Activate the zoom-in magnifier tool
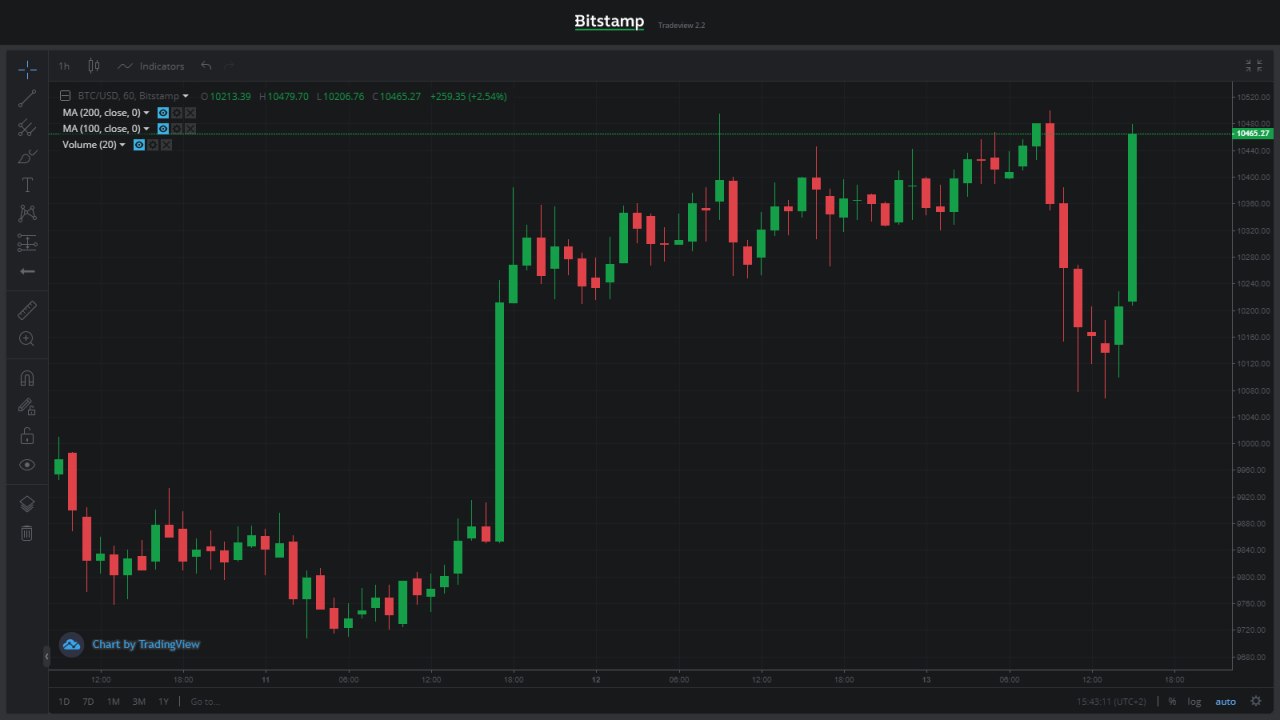Viewport: 1280px width, 720px height. (27, 339)
